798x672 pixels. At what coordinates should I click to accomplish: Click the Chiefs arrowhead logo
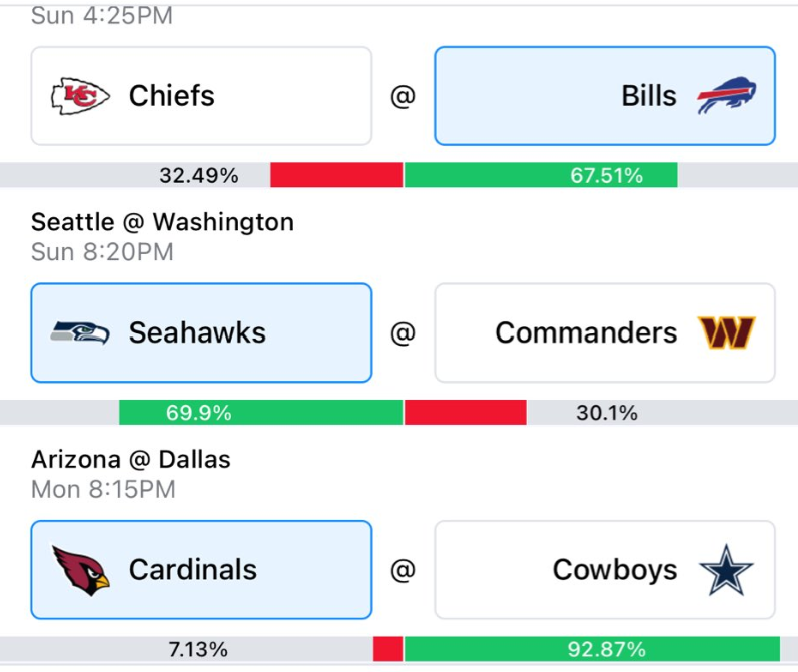80,96
